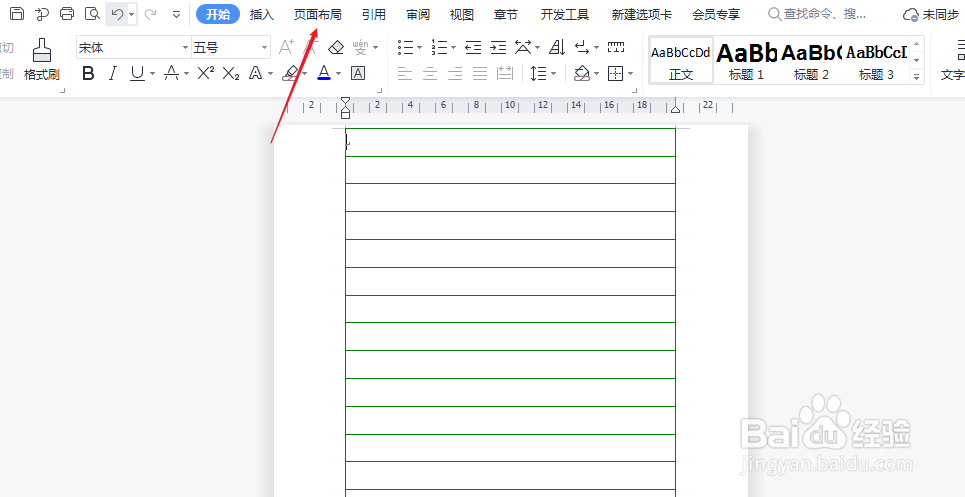The height and width of the screenshot is (497, 965).
Task: Expand borders dropdown arrow
Action: (x=631, y=74)
